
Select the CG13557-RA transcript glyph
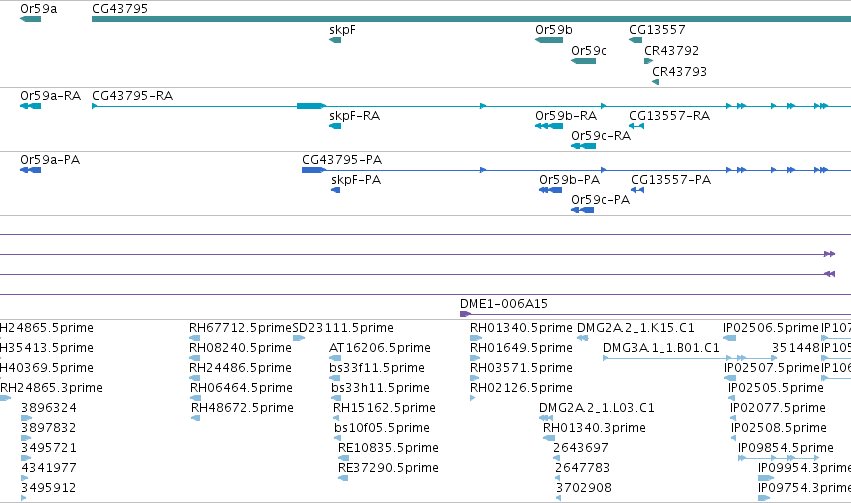[x=637, y=126]
